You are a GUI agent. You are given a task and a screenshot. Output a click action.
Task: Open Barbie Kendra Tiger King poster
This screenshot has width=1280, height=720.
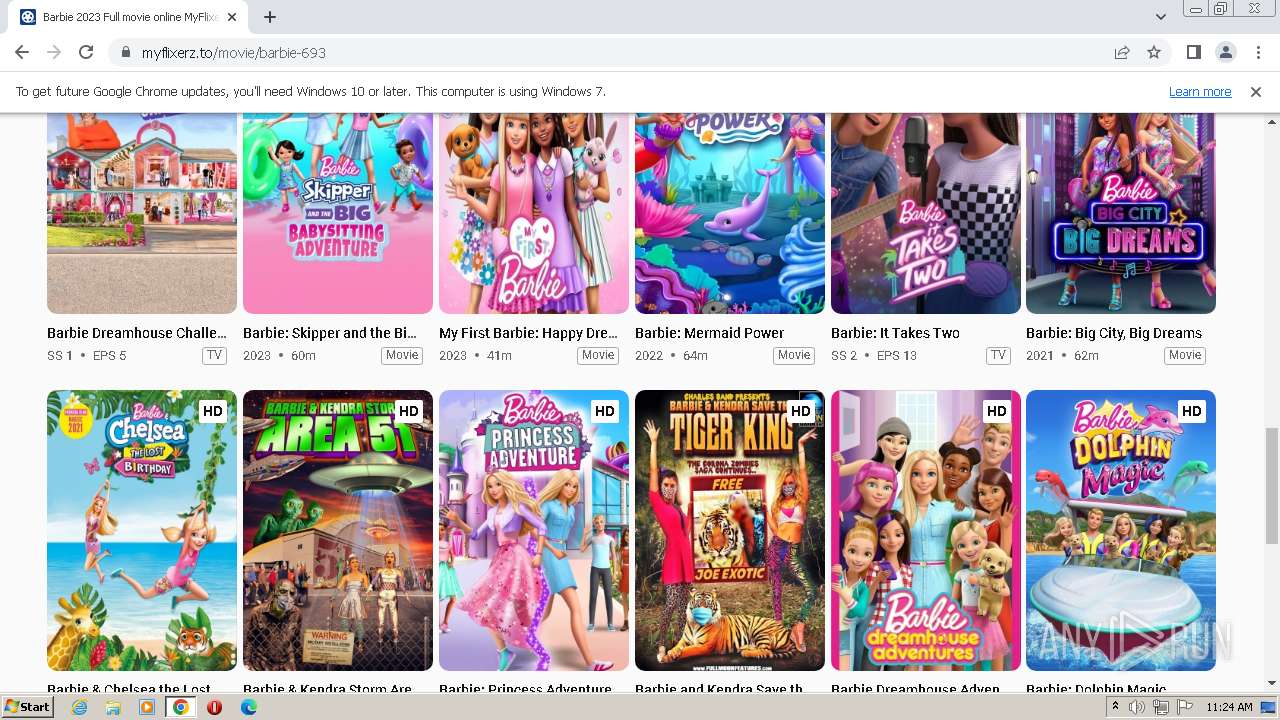click(730, 530)
